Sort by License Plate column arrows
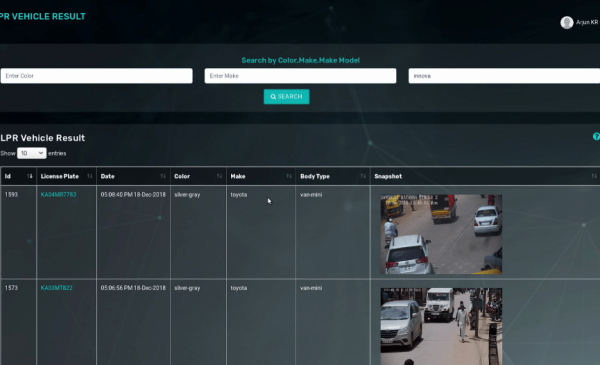The width and height of the screenshot is (600, 365). (x=90, y=176)
